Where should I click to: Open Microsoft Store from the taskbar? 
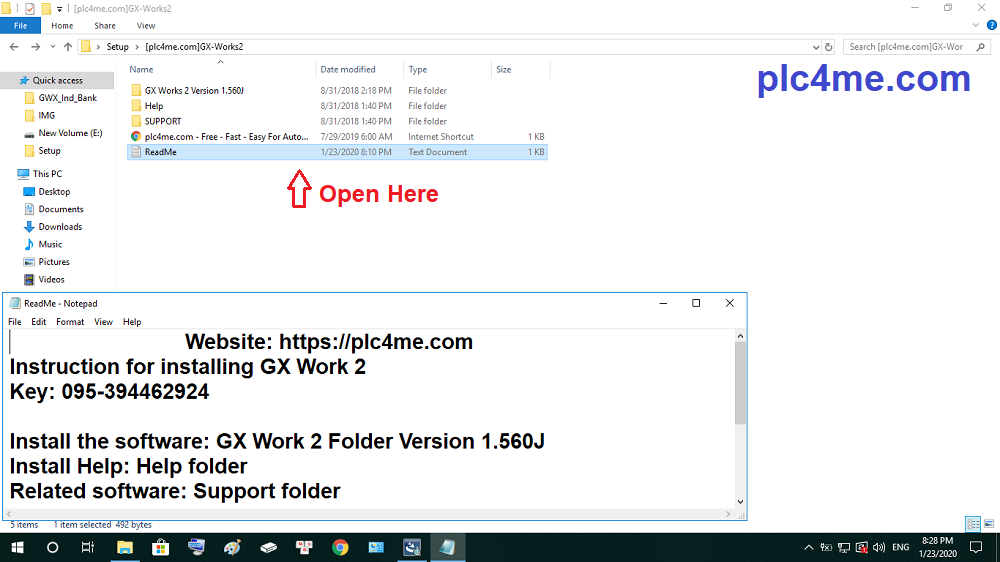coord(160,547)
